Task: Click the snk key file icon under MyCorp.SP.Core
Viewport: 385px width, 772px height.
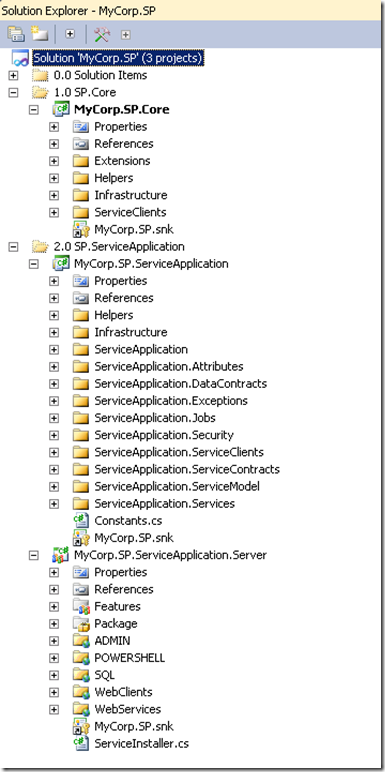Action: (81, 229)
